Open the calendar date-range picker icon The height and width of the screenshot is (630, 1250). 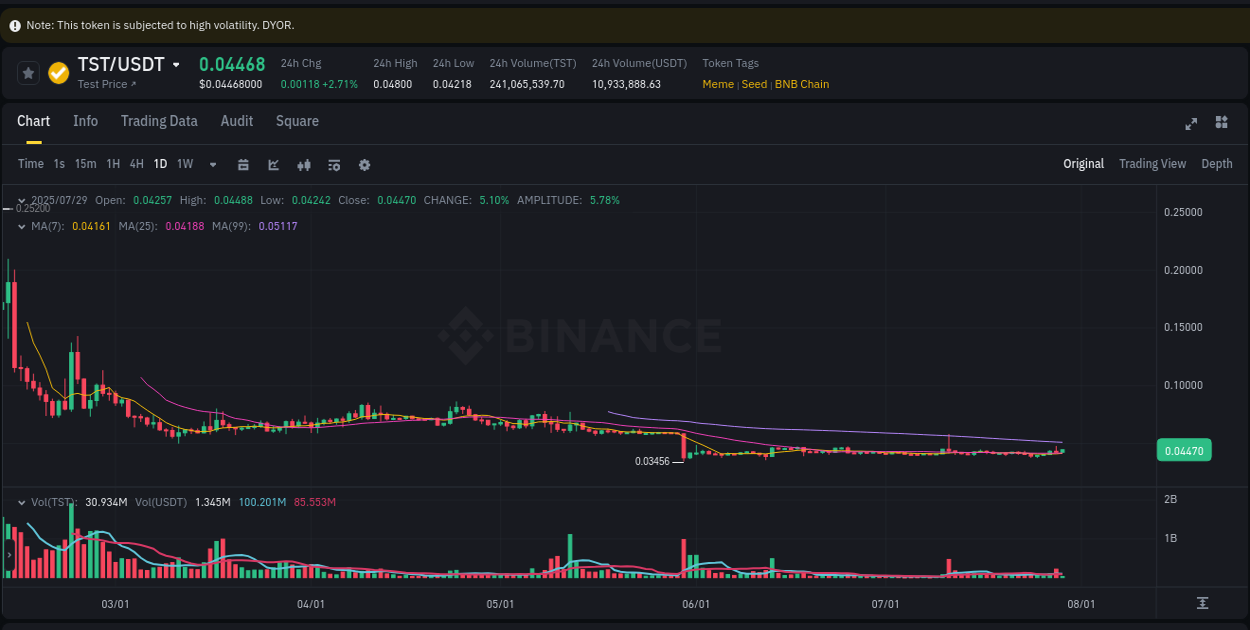coord(243,164)
